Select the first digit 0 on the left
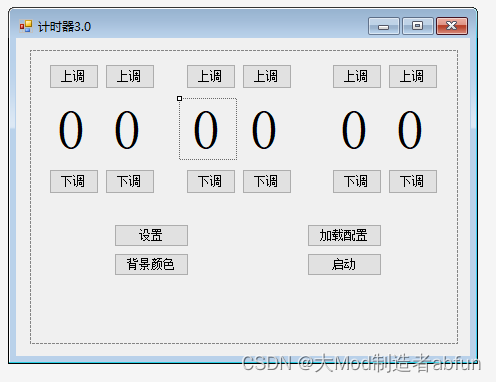The width and height of the screenshot is (496, 382). pyautogui.click(x=71, y=130)
